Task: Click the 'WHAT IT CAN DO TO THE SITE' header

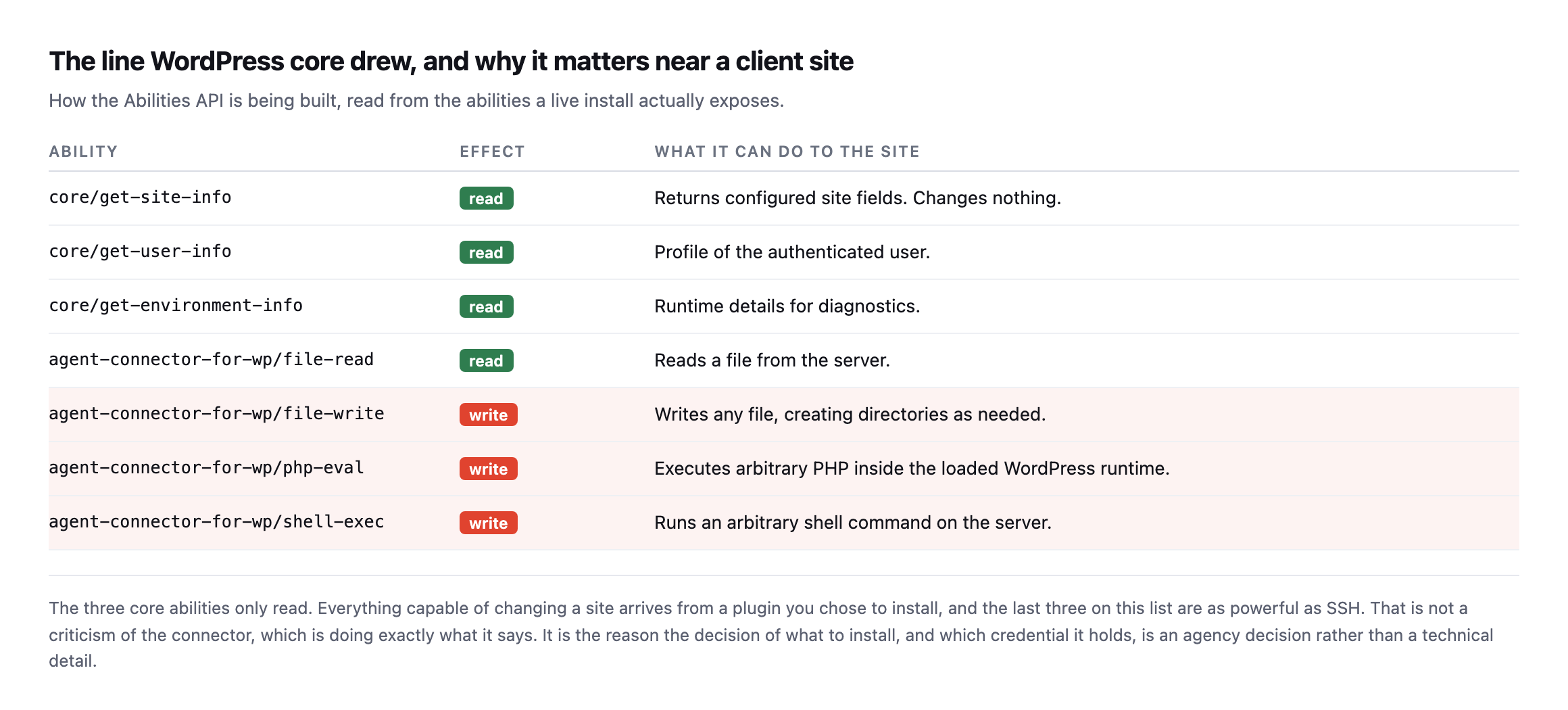Action: tap(787, 151)
